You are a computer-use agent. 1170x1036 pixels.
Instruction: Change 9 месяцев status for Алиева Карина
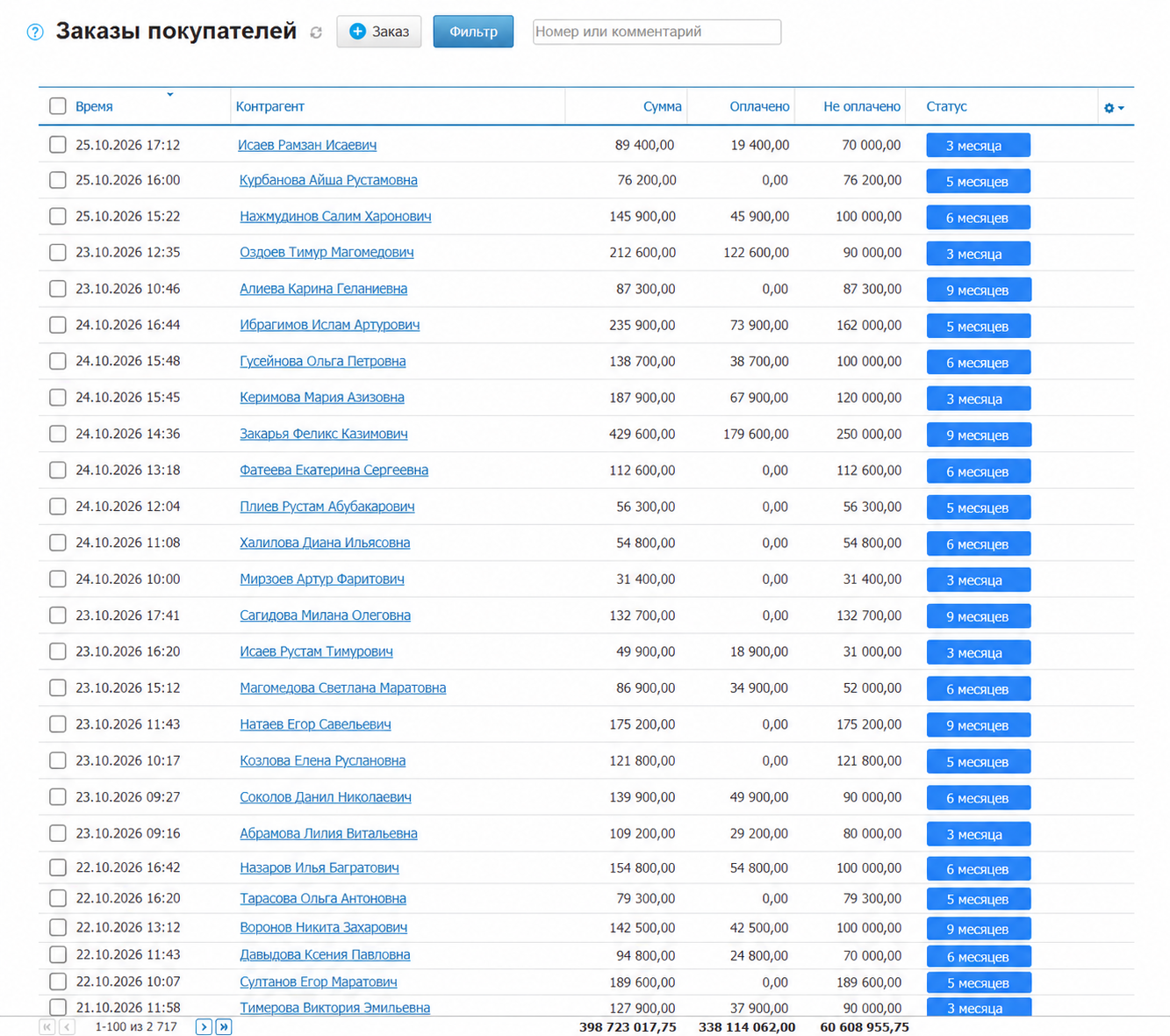point(978,290)
